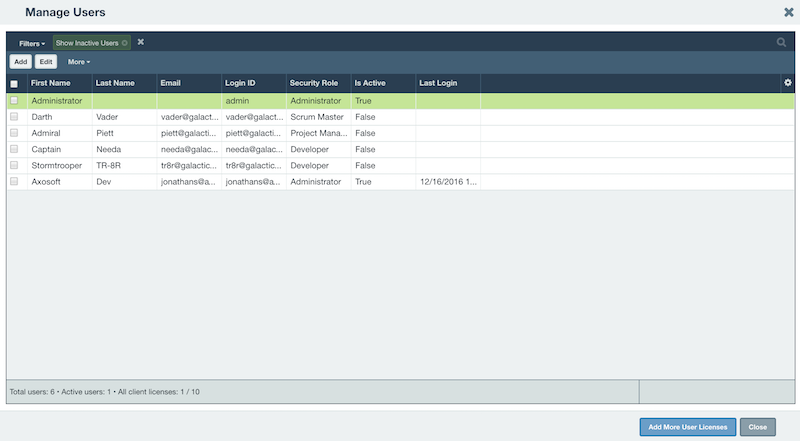Toggle the select-all header checkbox
800x441 pixels.
pyautogui.click(x=14, y=84)
